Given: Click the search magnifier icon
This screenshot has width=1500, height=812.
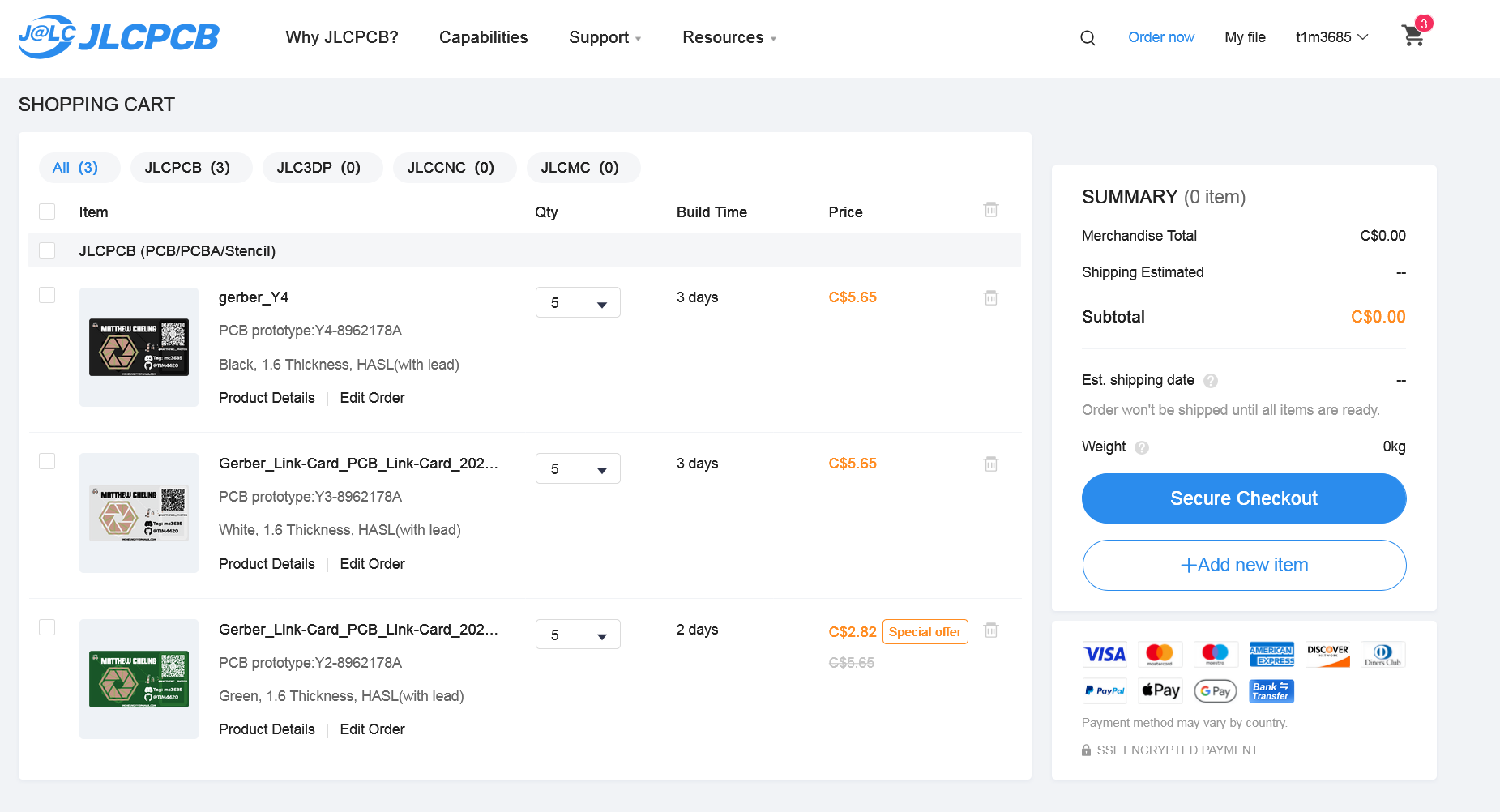Looking at the screenshot, I should [1088, 38].
